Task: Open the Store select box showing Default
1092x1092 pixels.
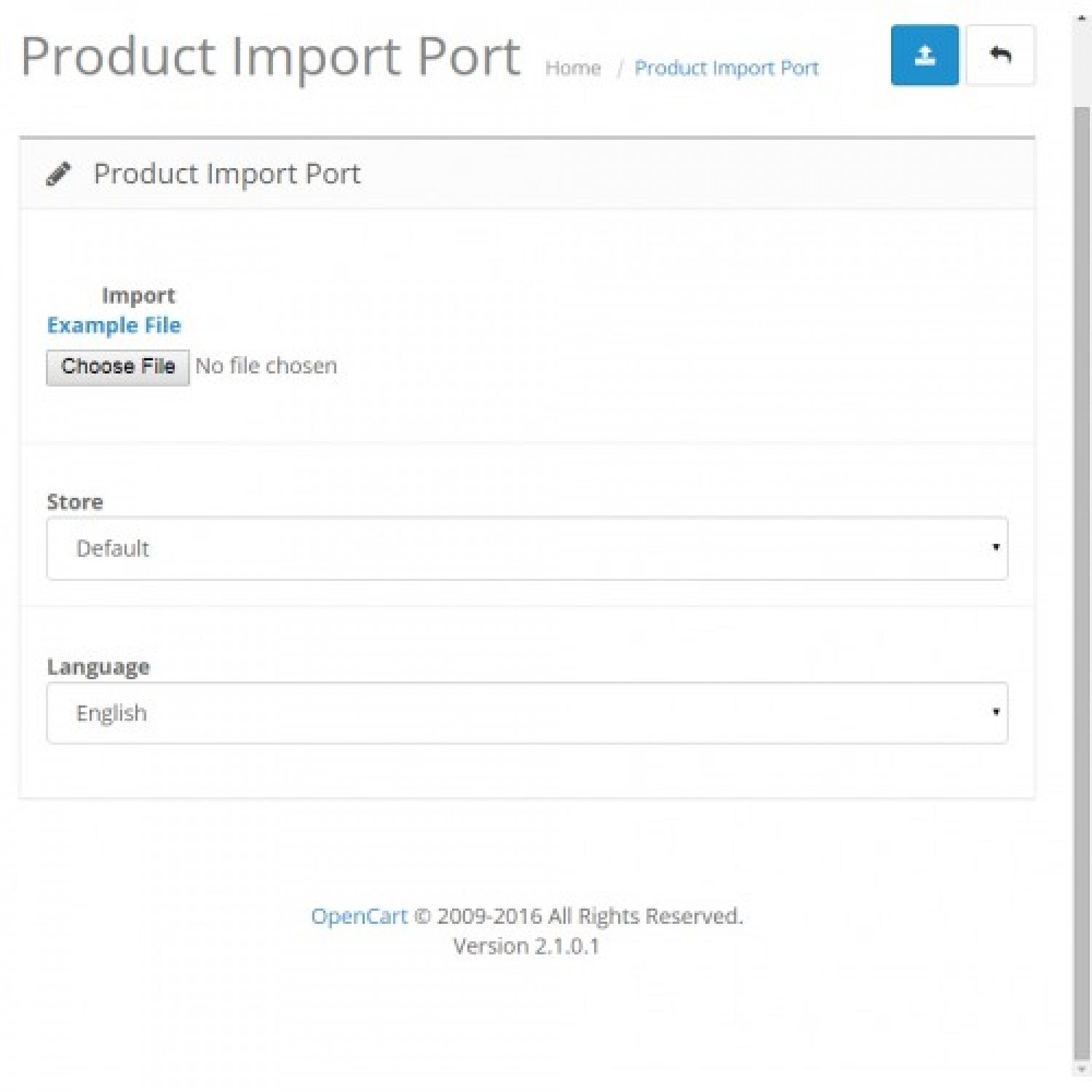Action: [x=526, y=548]
